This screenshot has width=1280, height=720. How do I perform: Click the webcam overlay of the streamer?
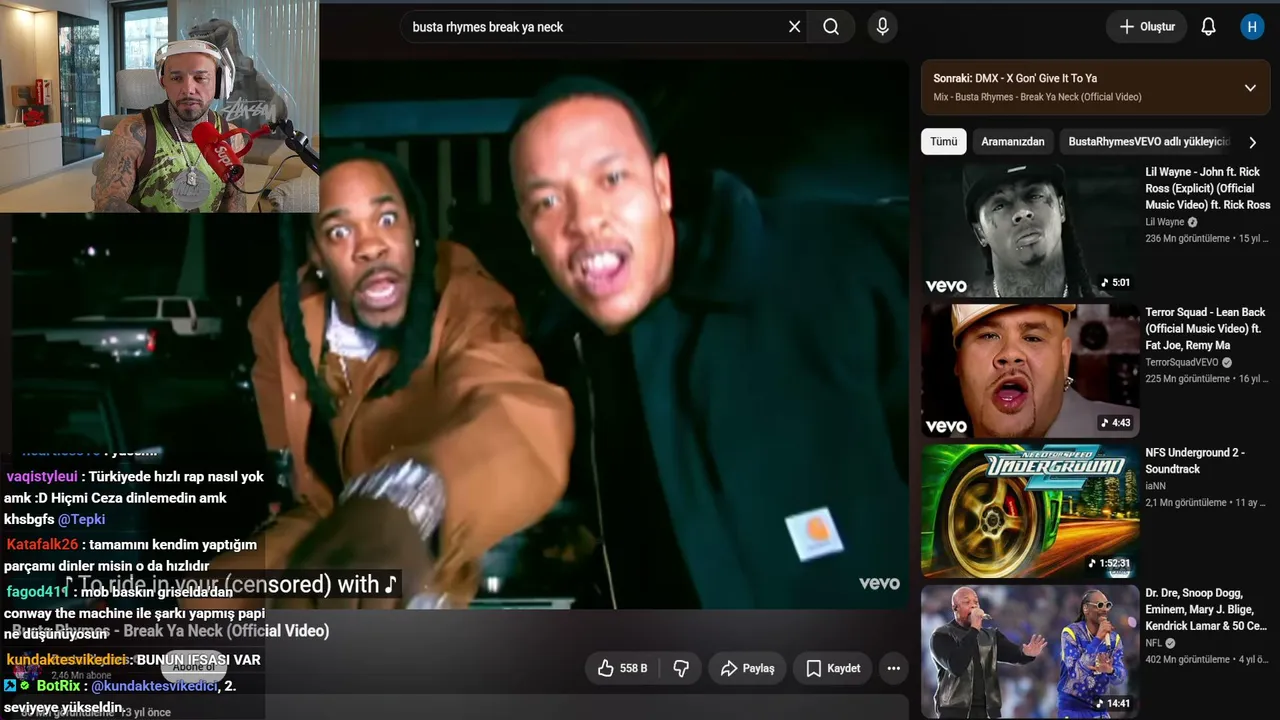coord(160,106)
